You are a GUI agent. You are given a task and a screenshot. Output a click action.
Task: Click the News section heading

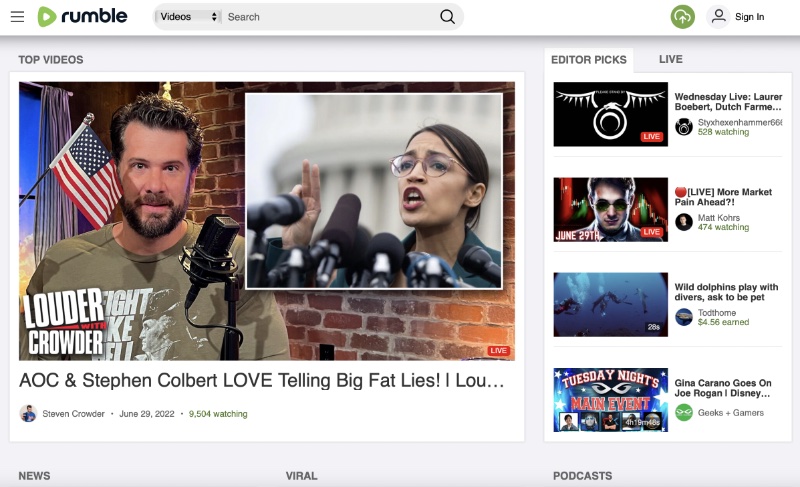coord(34,476)
